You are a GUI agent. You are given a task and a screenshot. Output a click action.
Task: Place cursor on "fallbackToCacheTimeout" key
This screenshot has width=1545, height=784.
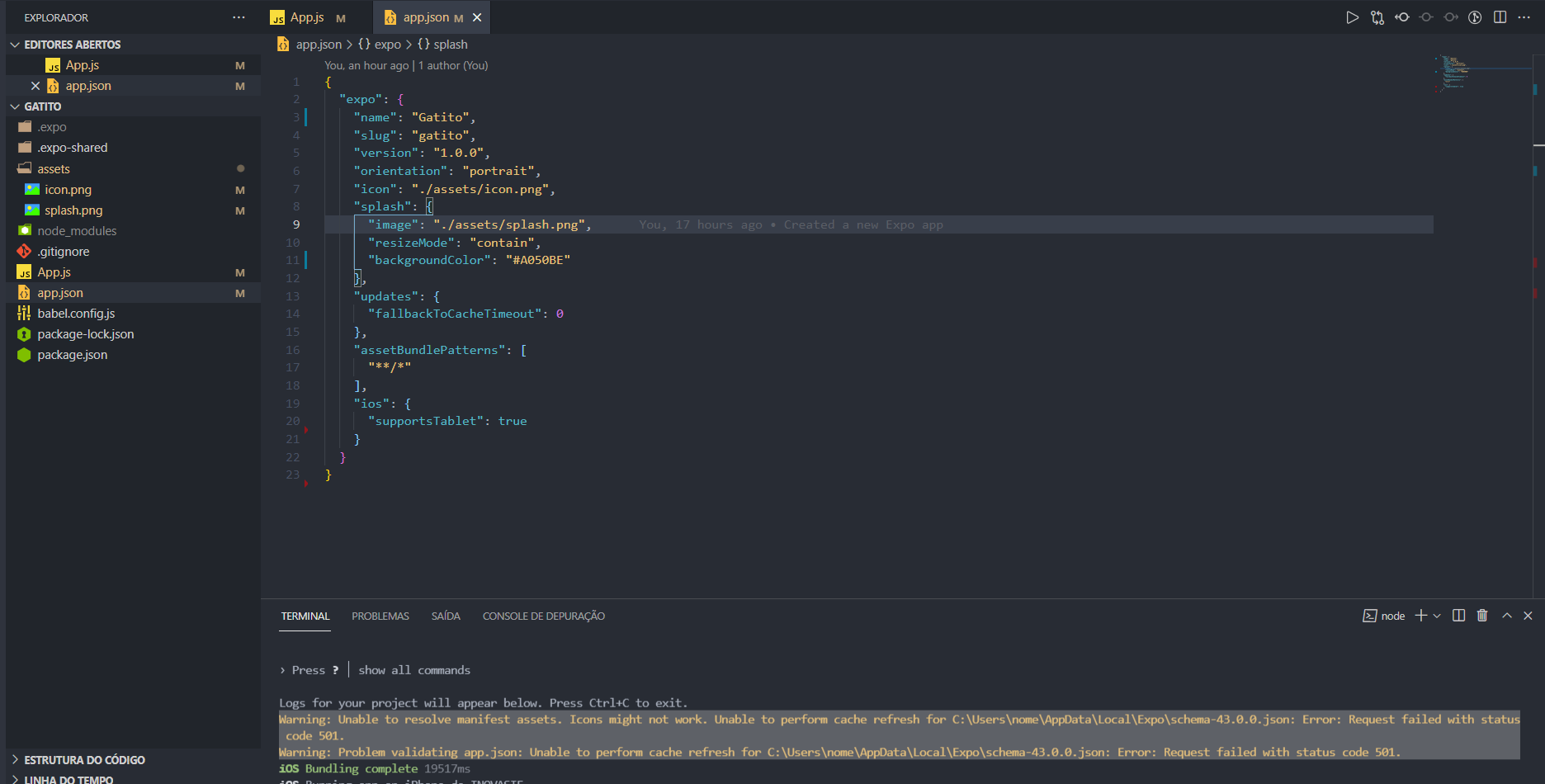[455, 314]
